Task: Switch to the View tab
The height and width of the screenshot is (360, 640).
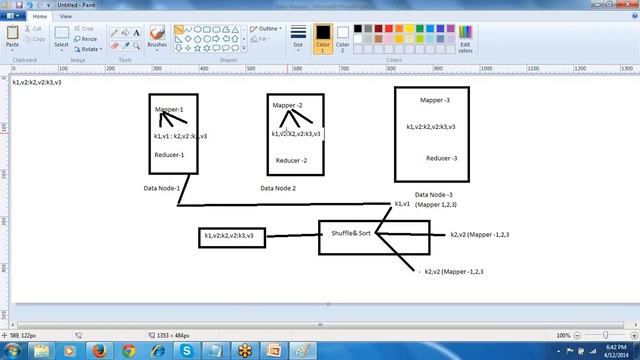Action: (x=65, y=16)
